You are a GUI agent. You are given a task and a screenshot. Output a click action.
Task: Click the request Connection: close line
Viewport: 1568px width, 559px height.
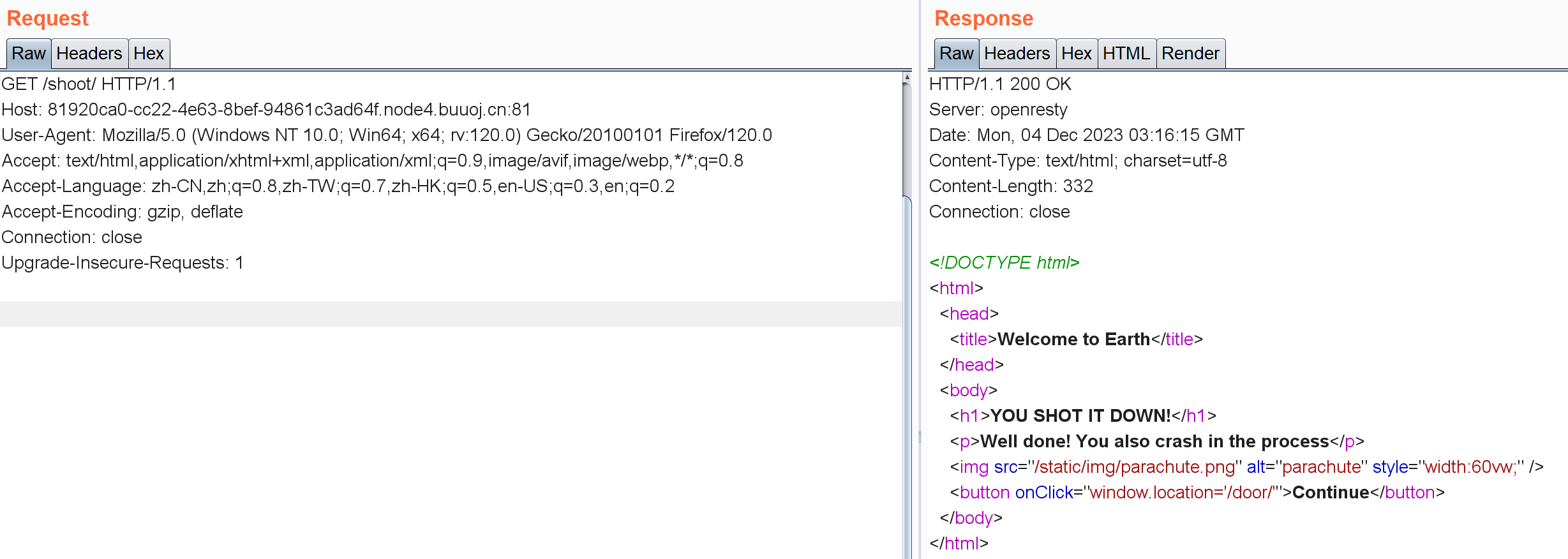71,237
